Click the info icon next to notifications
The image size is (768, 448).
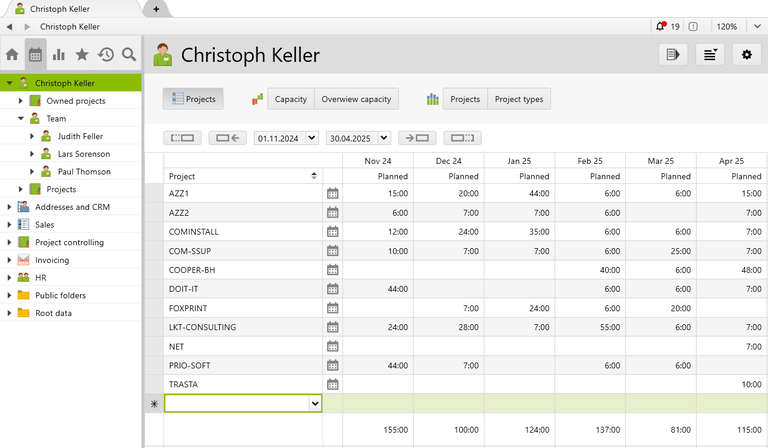click(693, 26)
